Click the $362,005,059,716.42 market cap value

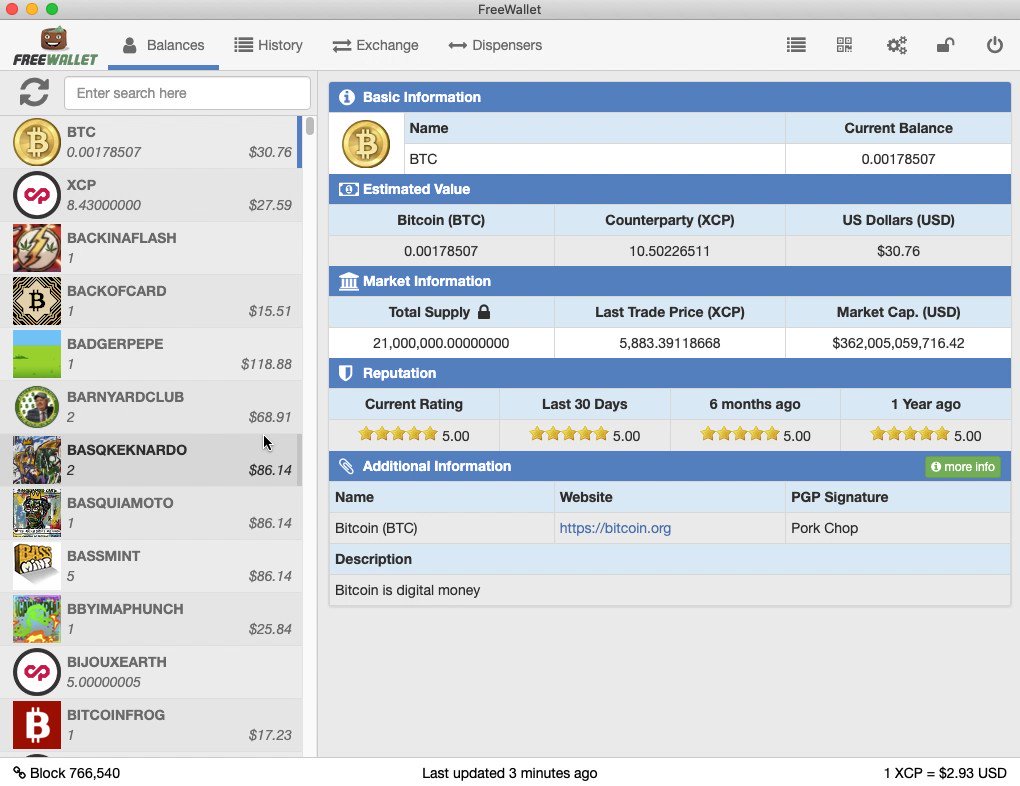[898, 343]
